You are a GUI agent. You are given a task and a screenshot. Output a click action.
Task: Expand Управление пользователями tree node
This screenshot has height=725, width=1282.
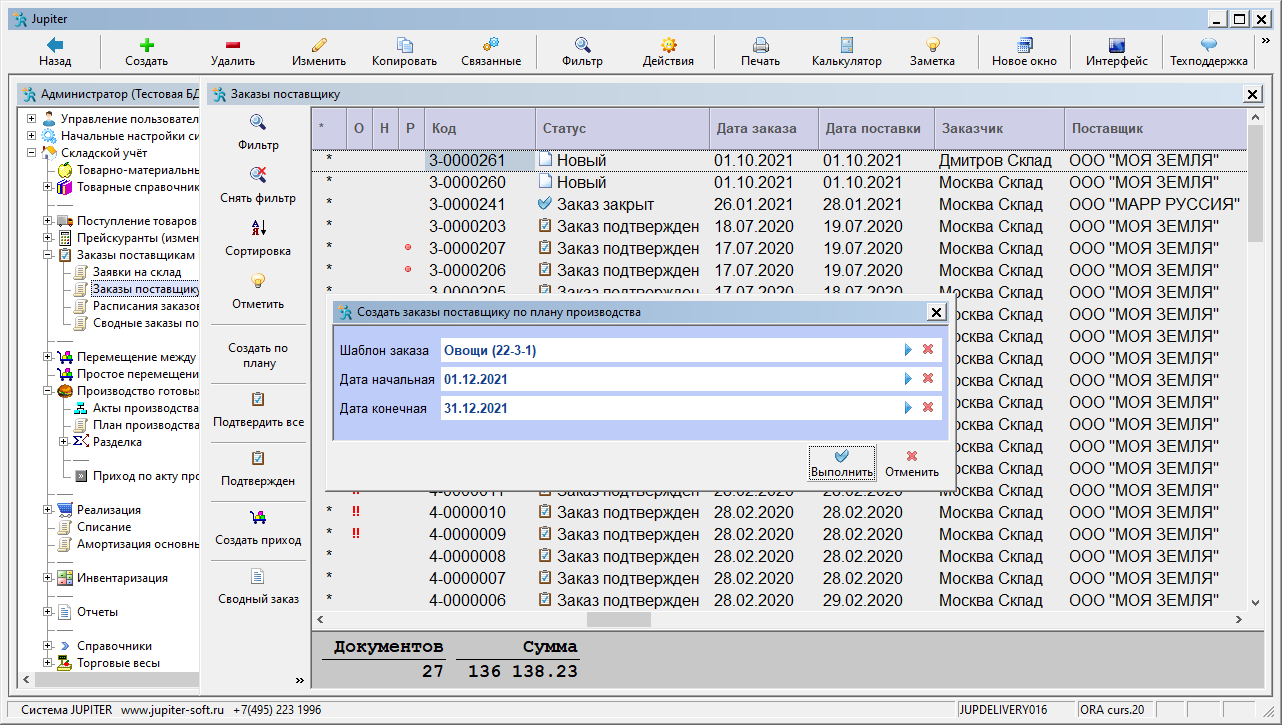[x=32, y=119]
